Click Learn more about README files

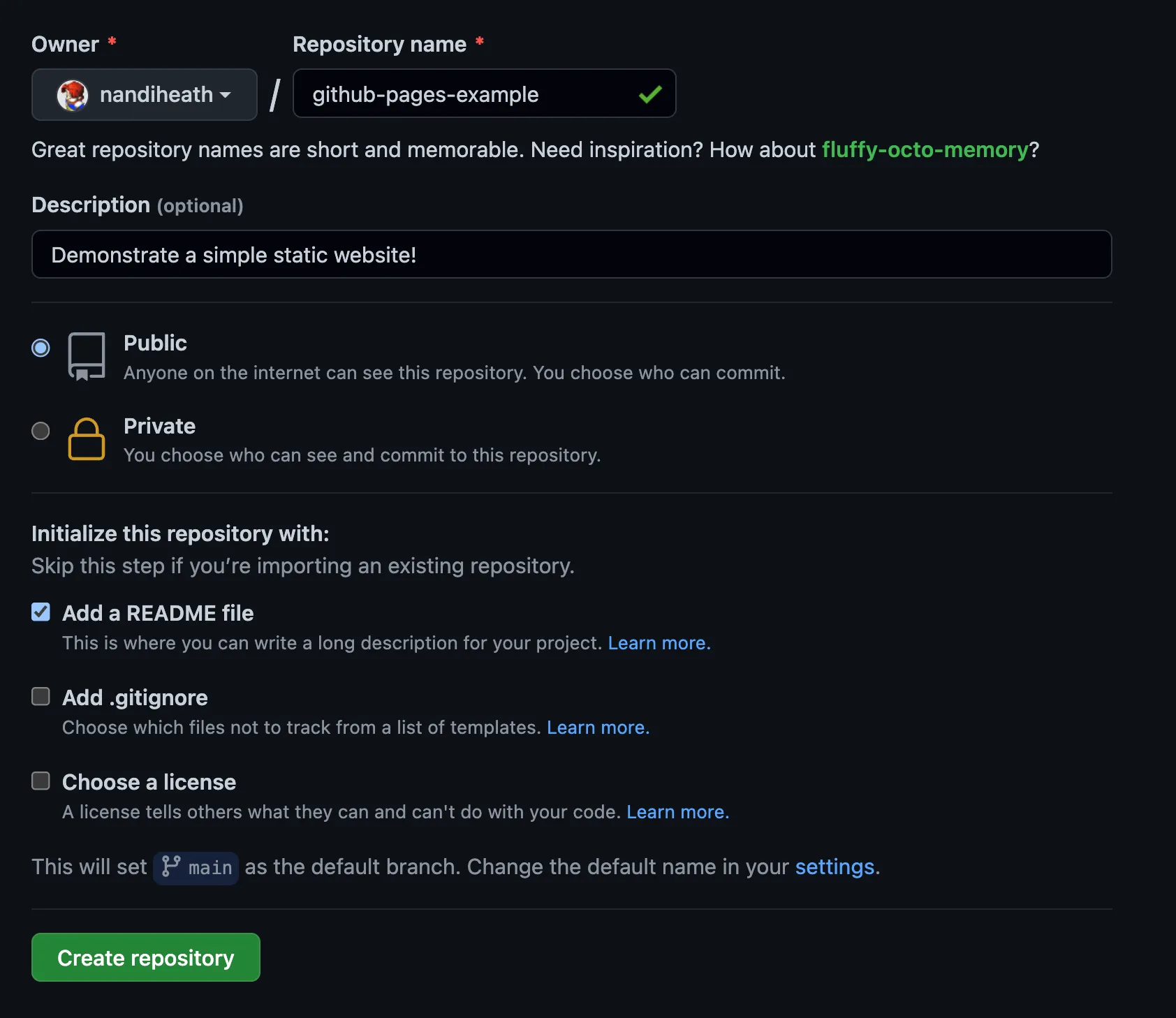[657, 642]
